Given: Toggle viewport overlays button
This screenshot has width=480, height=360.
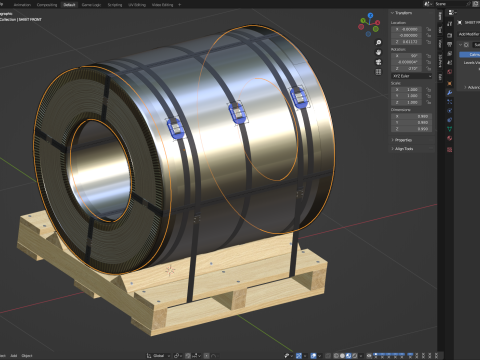Looking at the screenshot, I should (313, 356).
